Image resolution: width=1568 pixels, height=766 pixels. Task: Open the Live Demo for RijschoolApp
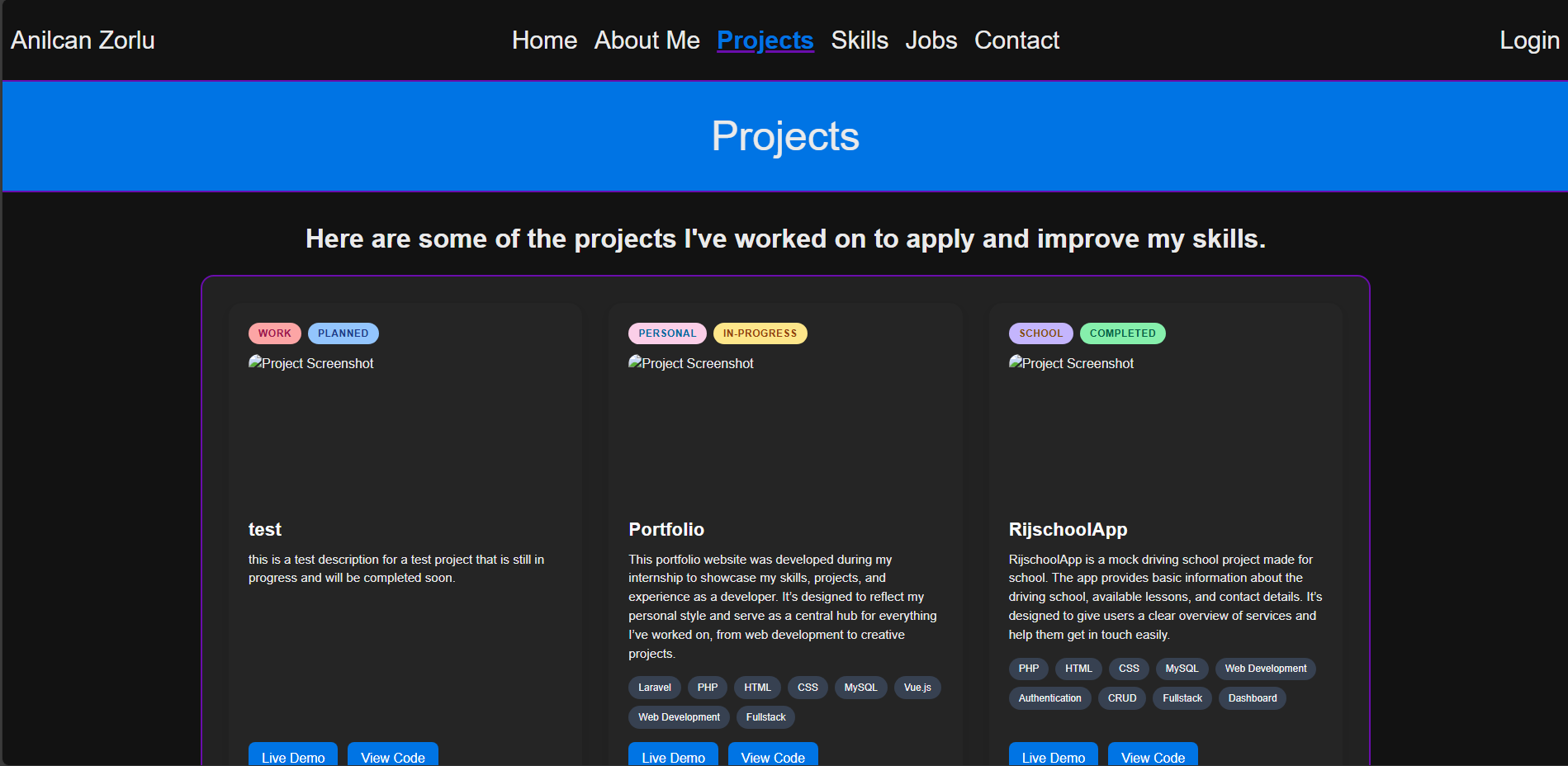(1052, 756)
